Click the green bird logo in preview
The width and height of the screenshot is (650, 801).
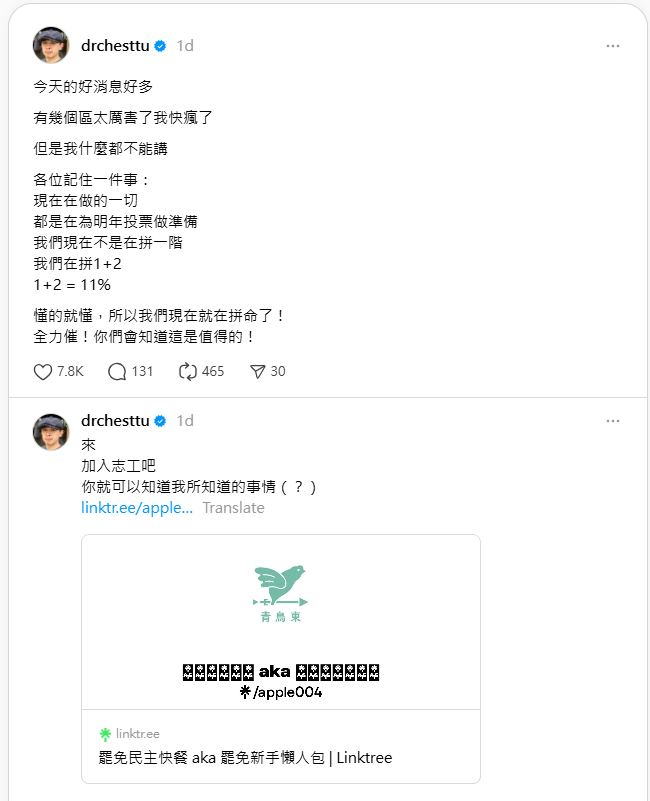click(x=281, y=593)
